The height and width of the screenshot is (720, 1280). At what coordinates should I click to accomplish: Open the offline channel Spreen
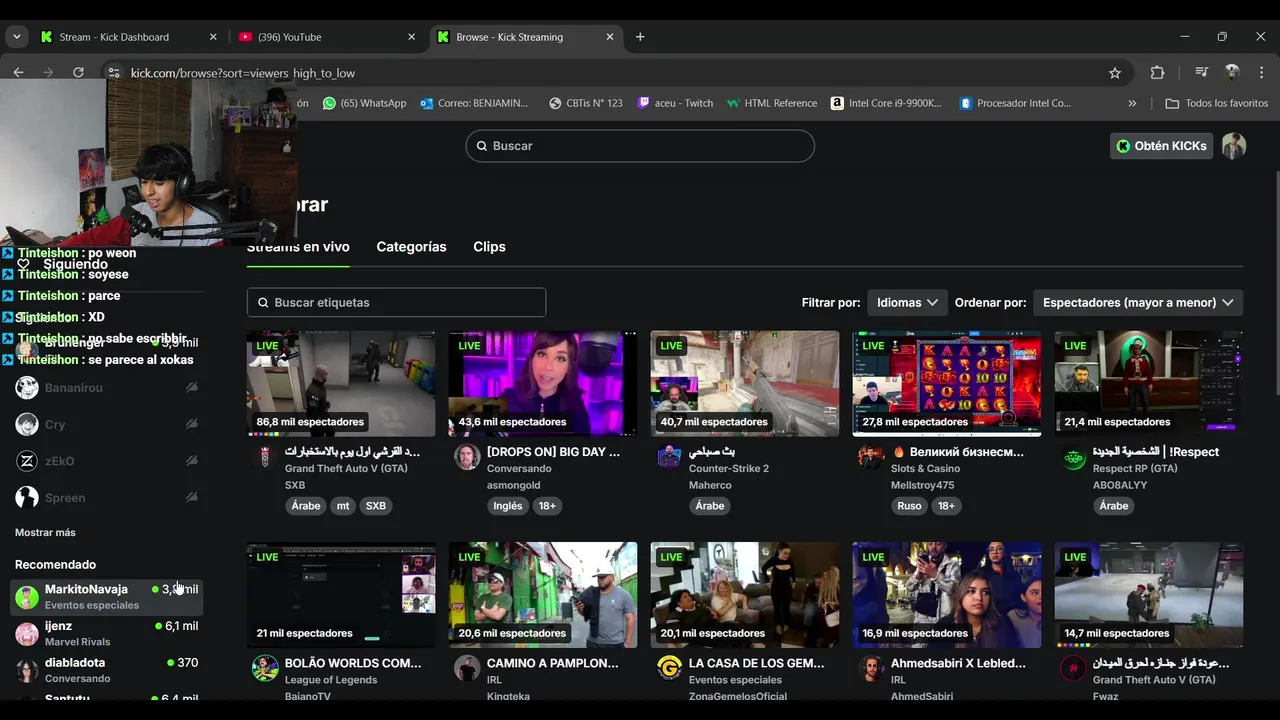coord(106,498)
